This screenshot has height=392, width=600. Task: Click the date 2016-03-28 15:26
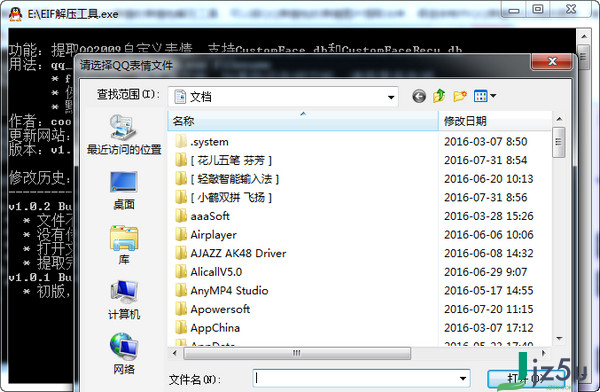[489, 216]
